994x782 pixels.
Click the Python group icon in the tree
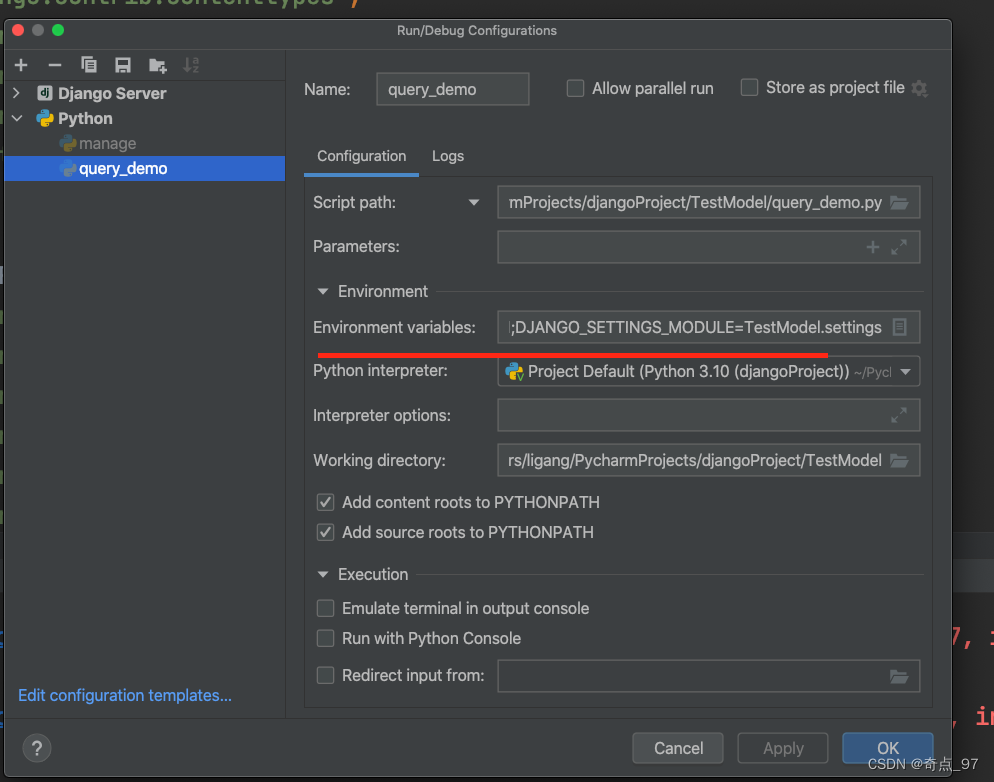[x=45, y=119]
